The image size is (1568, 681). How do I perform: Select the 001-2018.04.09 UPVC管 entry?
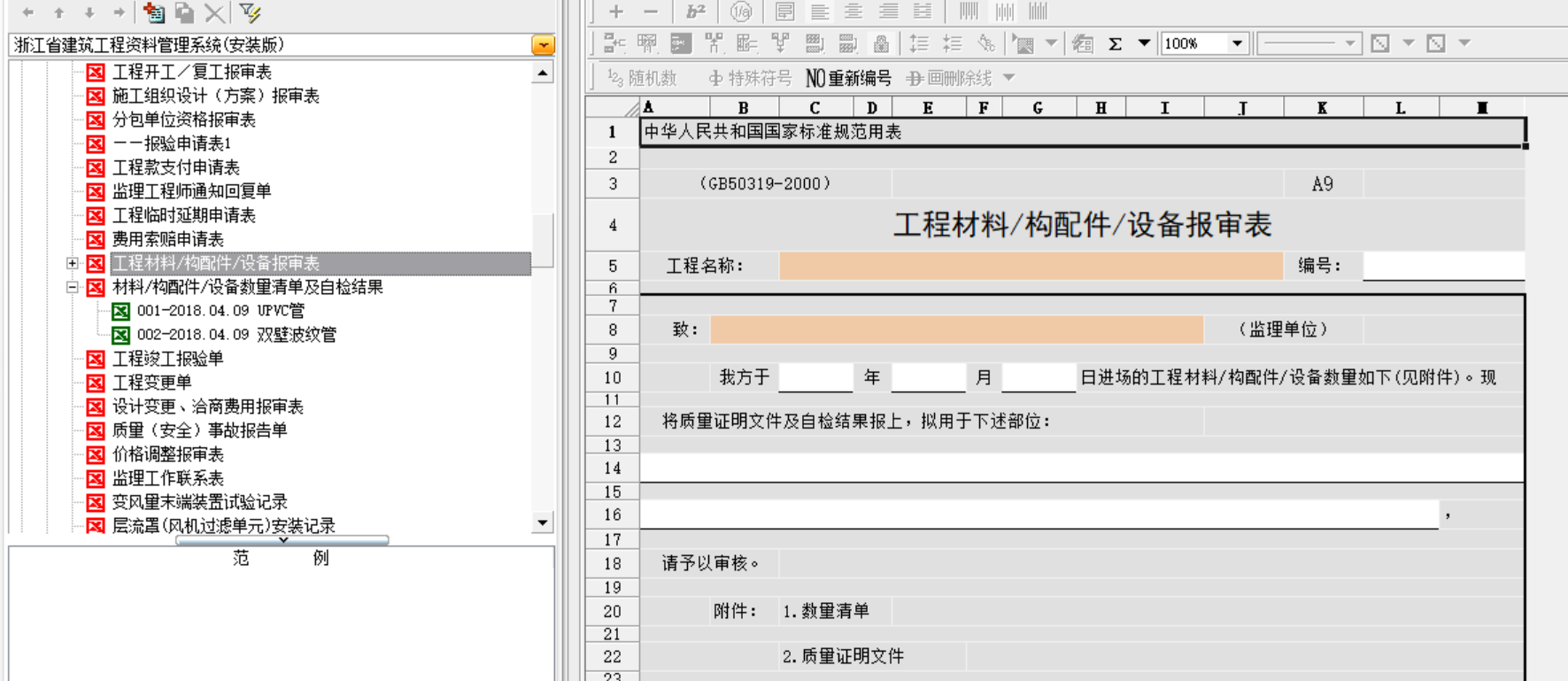pos(220,311)
